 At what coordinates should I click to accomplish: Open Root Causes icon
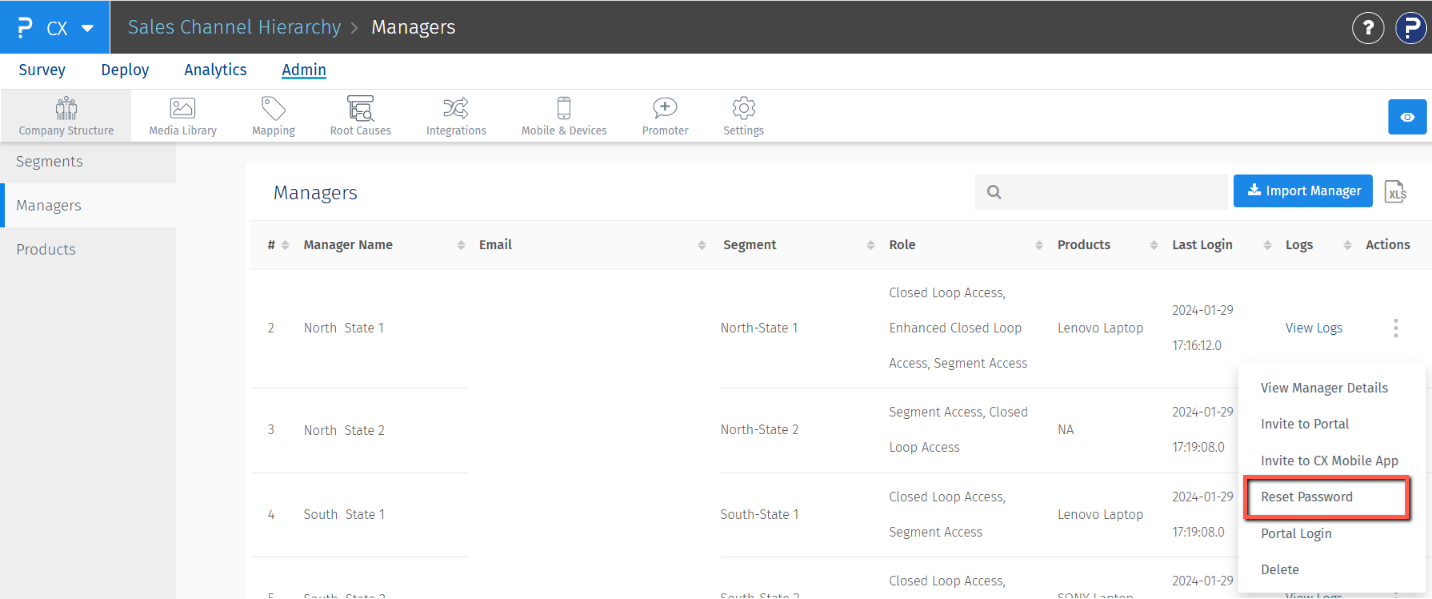point(360,109)
